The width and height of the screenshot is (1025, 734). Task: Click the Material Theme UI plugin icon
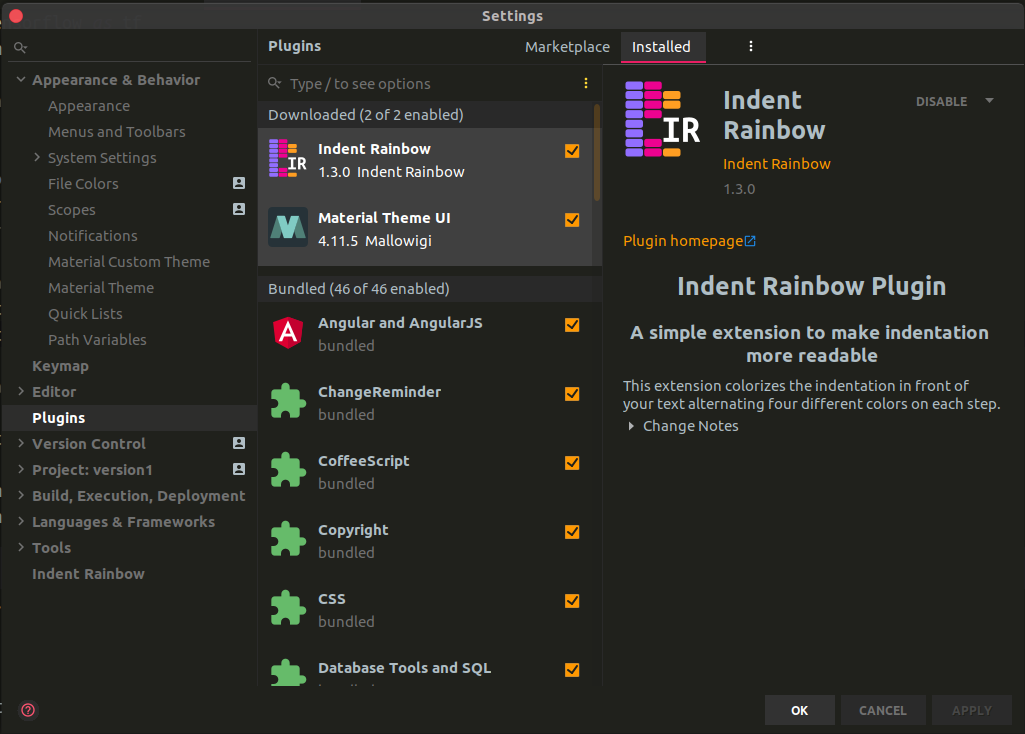(x=288, y=227)
